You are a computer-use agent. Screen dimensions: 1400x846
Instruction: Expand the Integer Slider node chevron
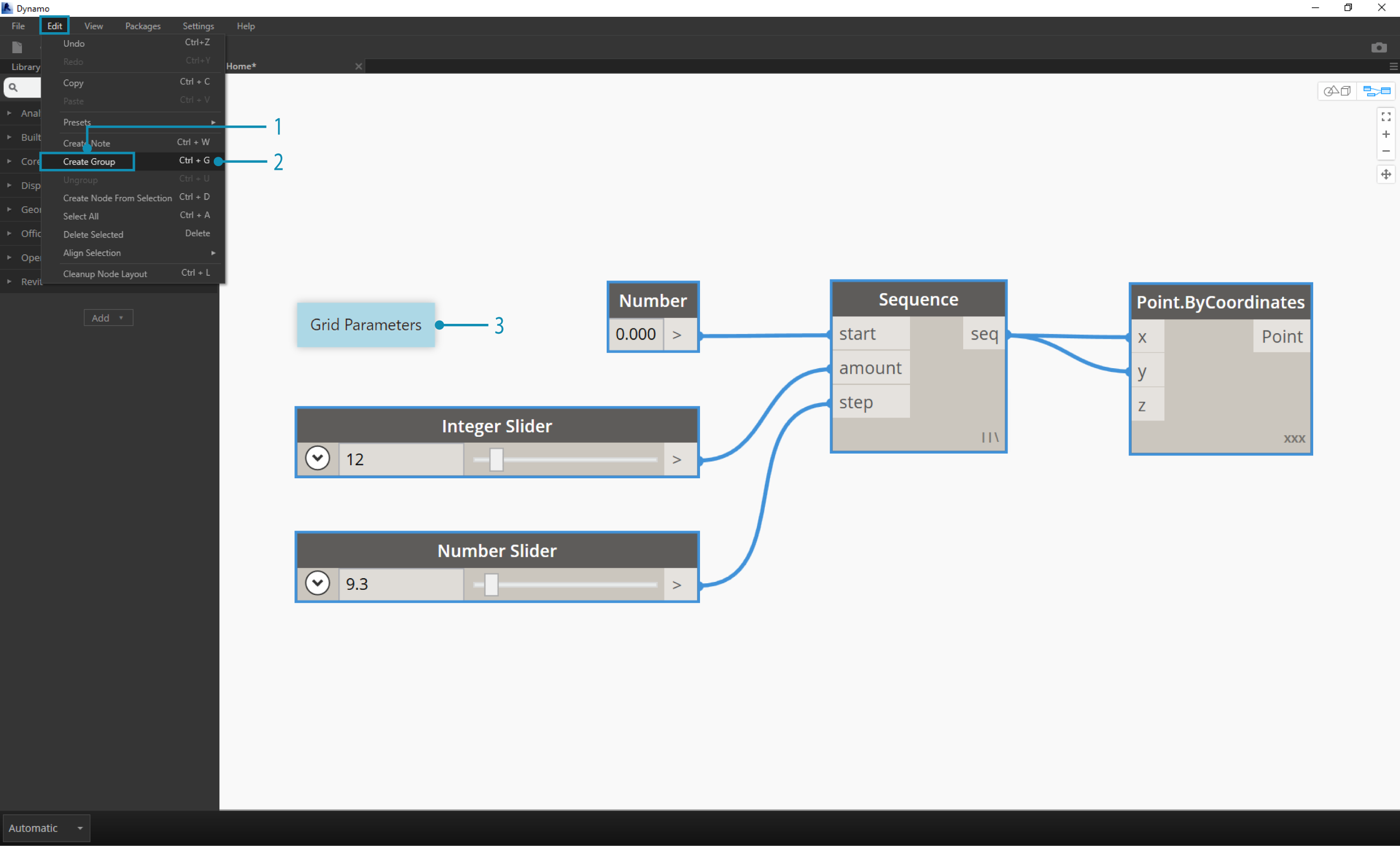tap(318, 459)
